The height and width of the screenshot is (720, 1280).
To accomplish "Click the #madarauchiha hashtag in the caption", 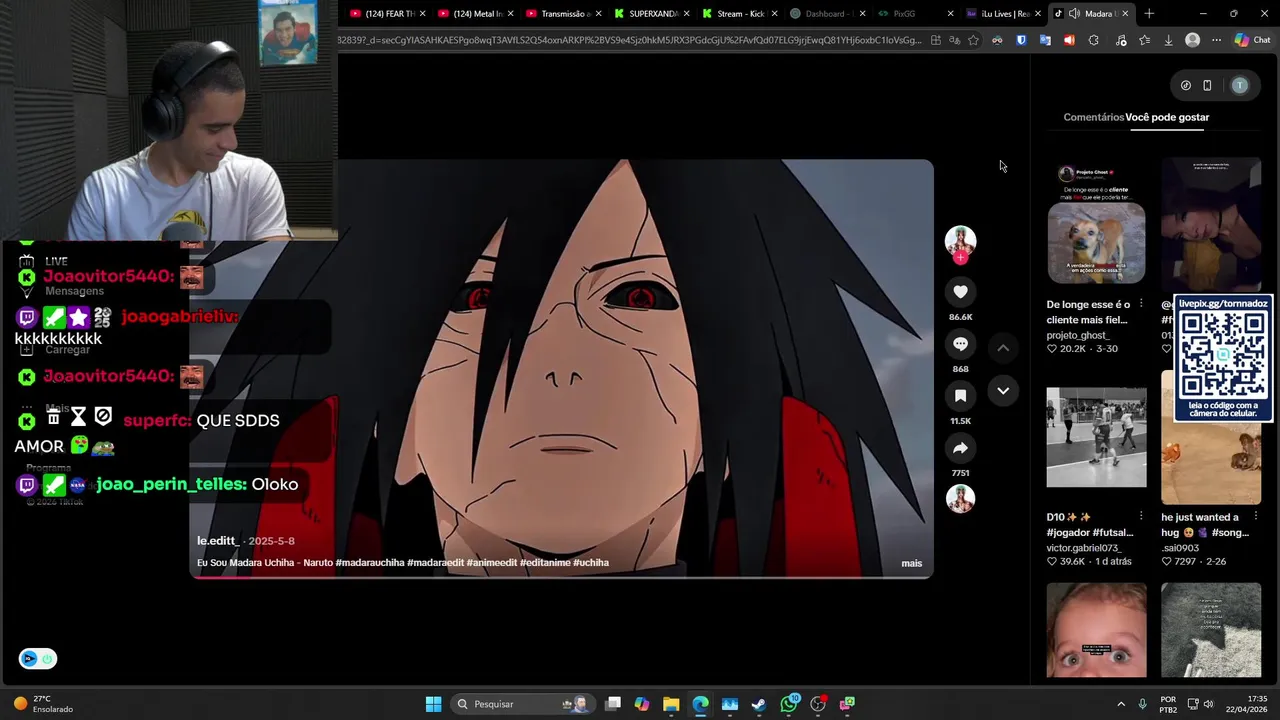I will tap(370, 563).
